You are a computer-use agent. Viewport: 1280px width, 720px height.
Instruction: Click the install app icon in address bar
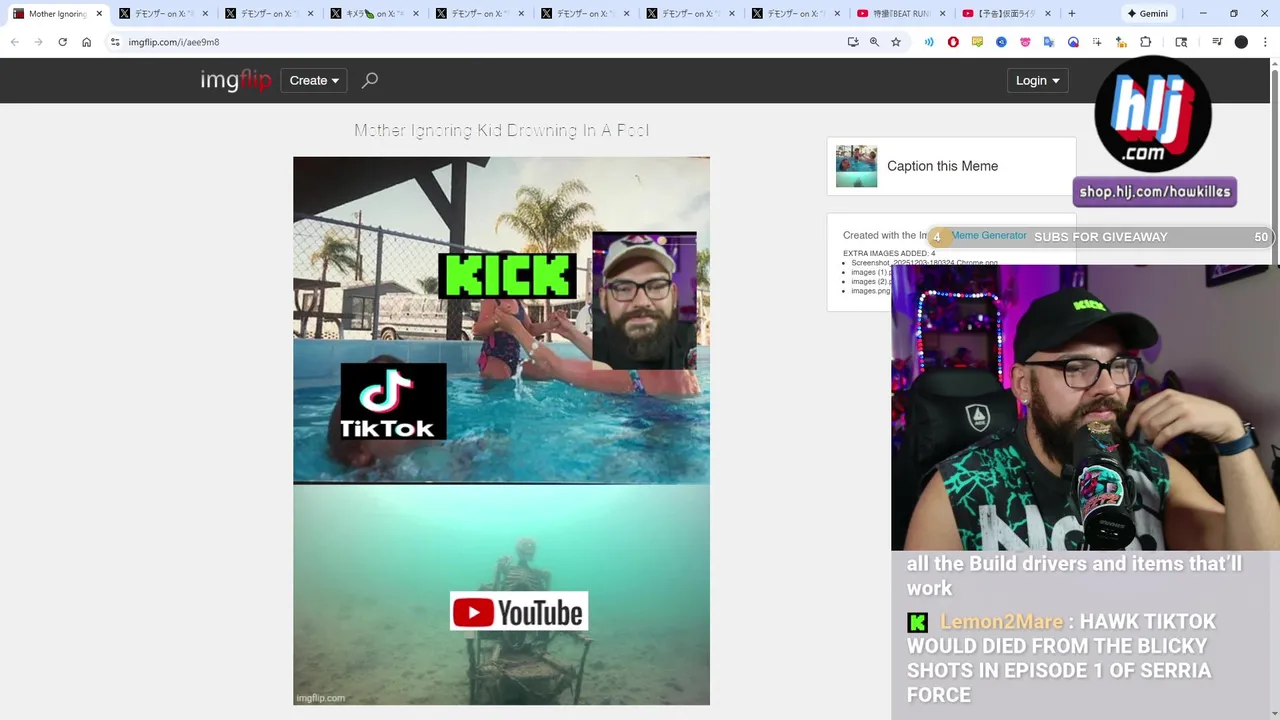[853, 42]
